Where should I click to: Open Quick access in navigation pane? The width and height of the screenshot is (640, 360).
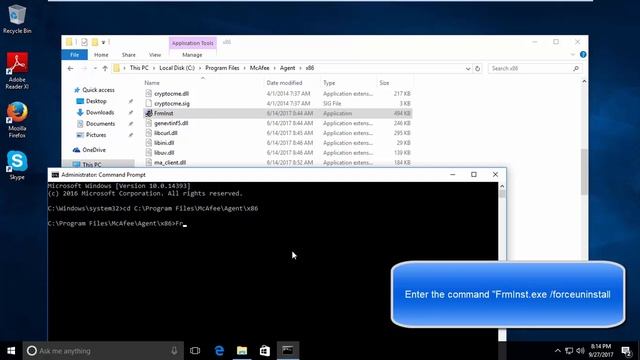98,90
